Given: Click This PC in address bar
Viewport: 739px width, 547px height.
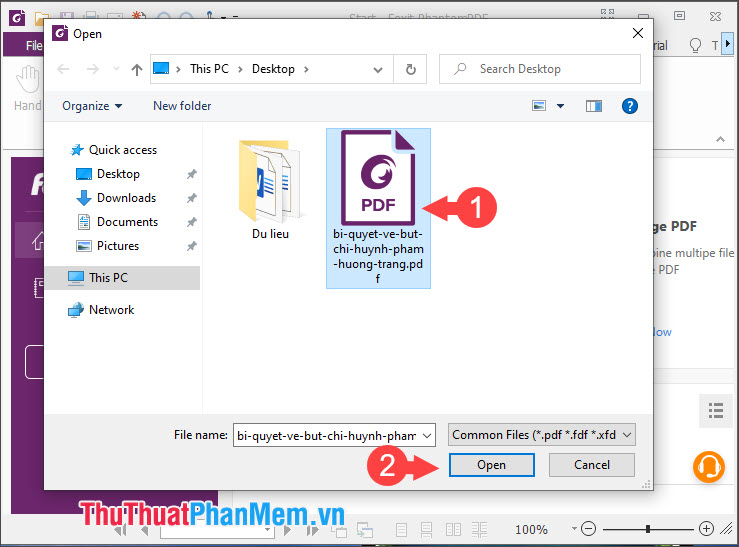Looking at the screenshot, I should pyautogui.click(x=209, y=69).
